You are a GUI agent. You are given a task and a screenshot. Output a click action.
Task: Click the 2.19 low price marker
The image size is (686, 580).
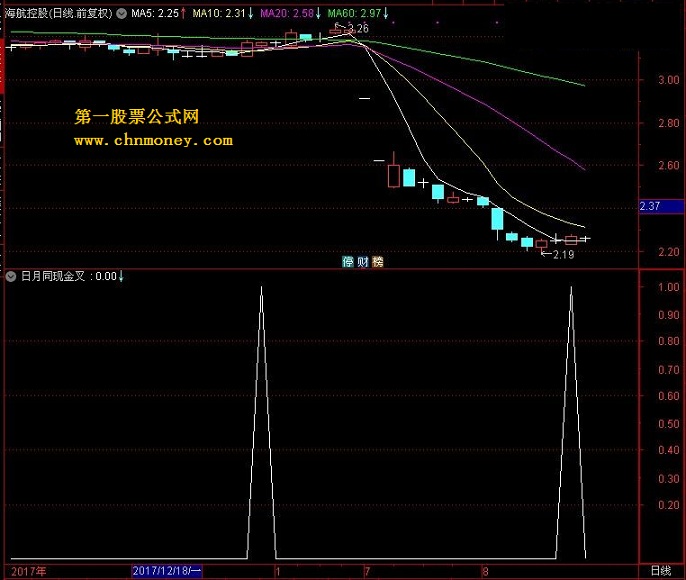coord(564,255)
